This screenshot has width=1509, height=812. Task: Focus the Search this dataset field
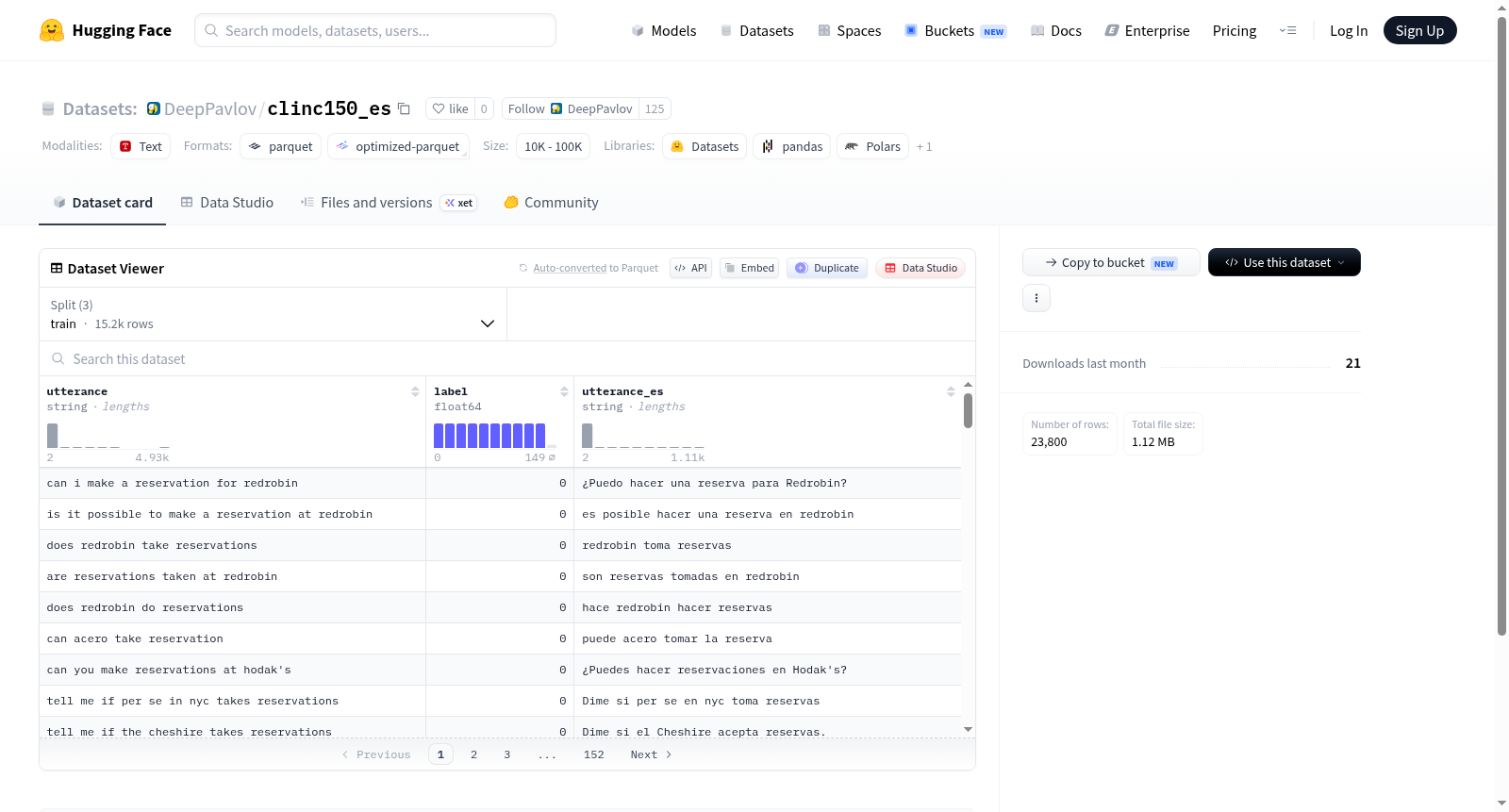[507, 358]
